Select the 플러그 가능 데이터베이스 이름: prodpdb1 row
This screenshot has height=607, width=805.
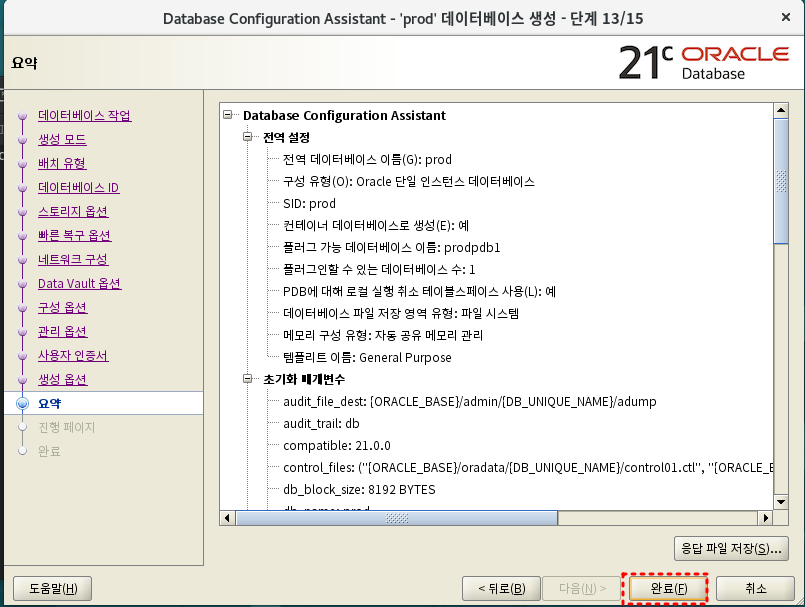pos(391,248)
